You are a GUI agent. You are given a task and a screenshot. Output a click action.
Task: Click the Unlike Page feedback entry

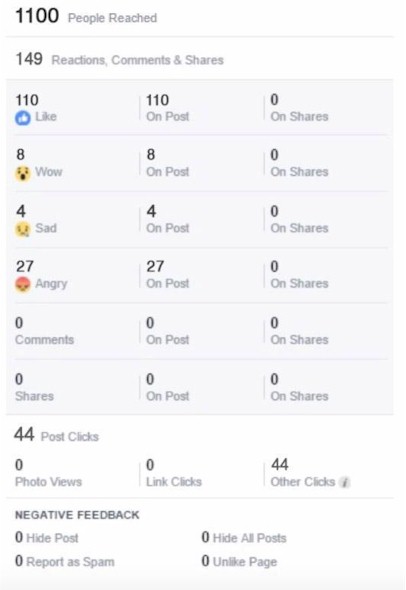point(239,561)
